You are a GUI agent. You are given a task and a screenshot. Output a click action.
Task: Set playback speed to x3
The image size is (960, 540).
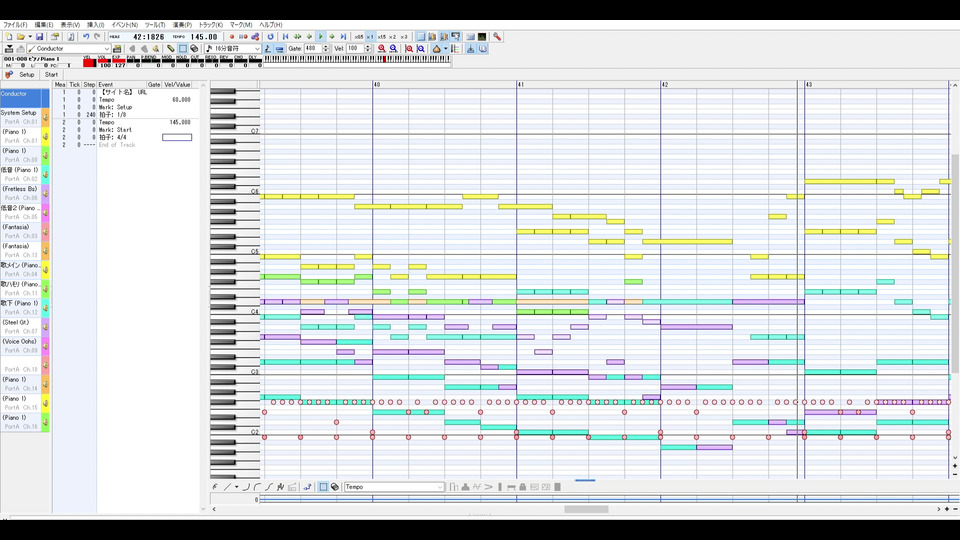tap(404, 37)
